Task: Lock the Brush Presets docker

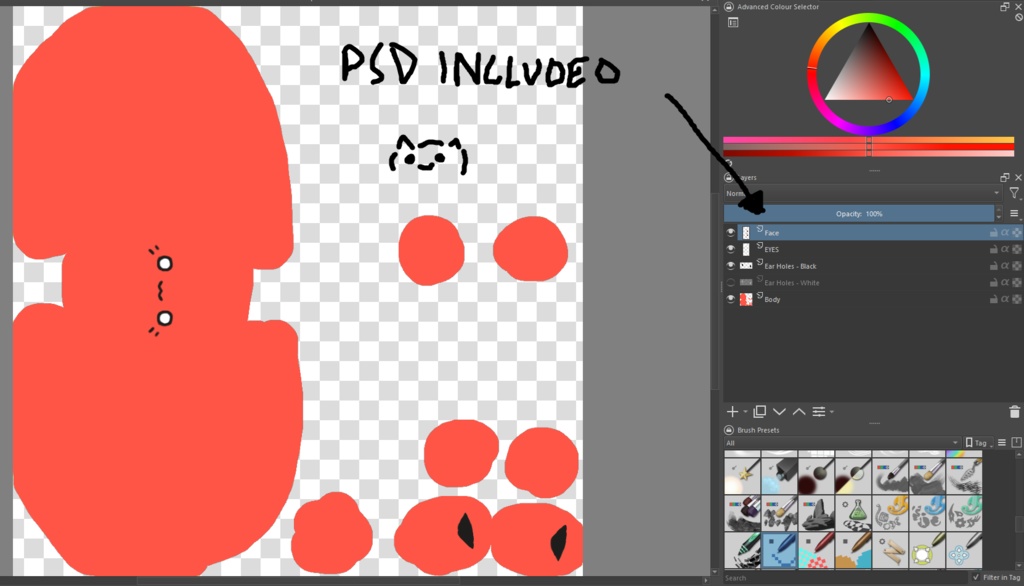Action: click(x=729, y=430)
